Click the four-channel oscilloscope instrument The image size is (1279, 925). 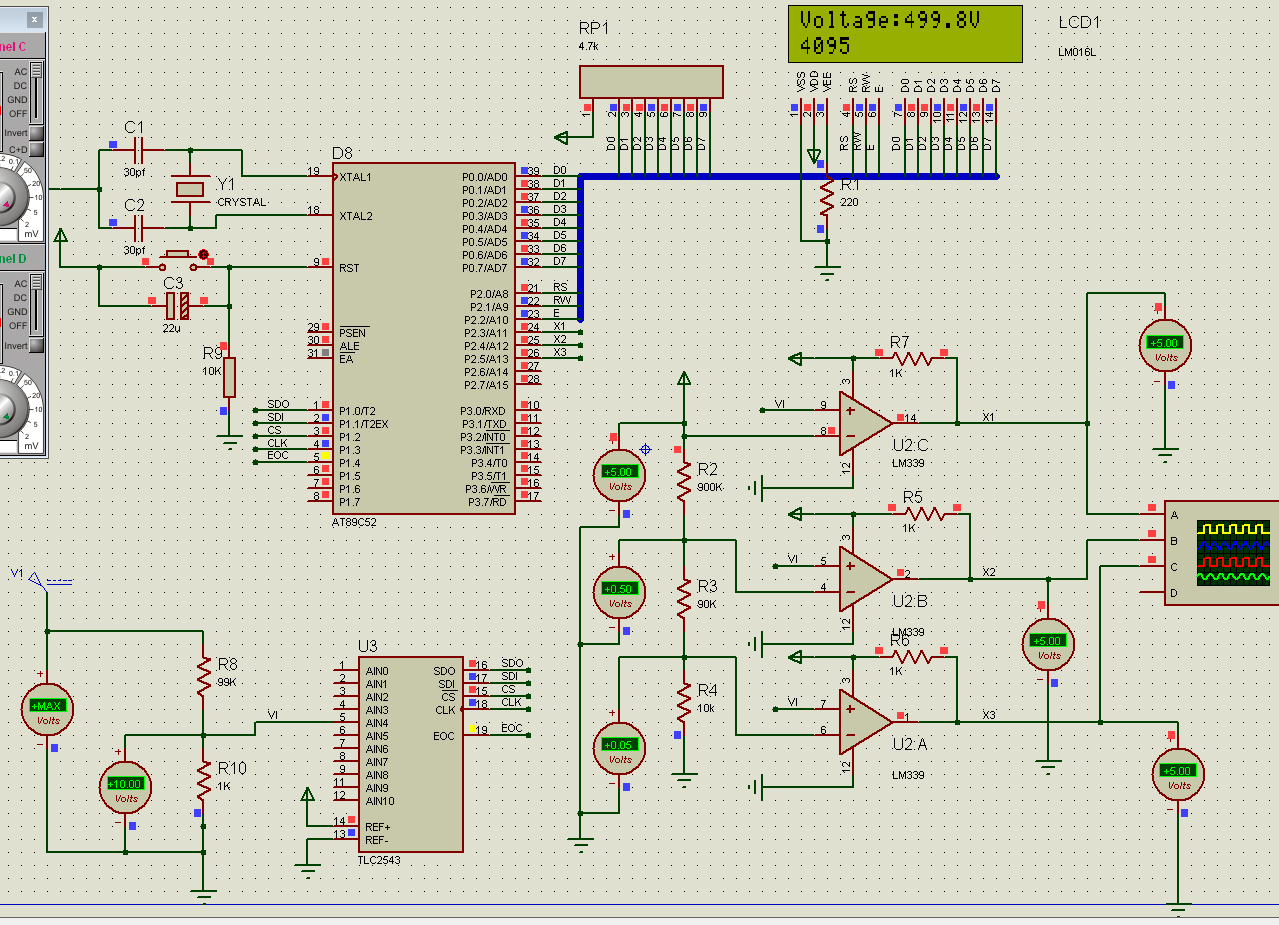click(x=1221, y=553)
